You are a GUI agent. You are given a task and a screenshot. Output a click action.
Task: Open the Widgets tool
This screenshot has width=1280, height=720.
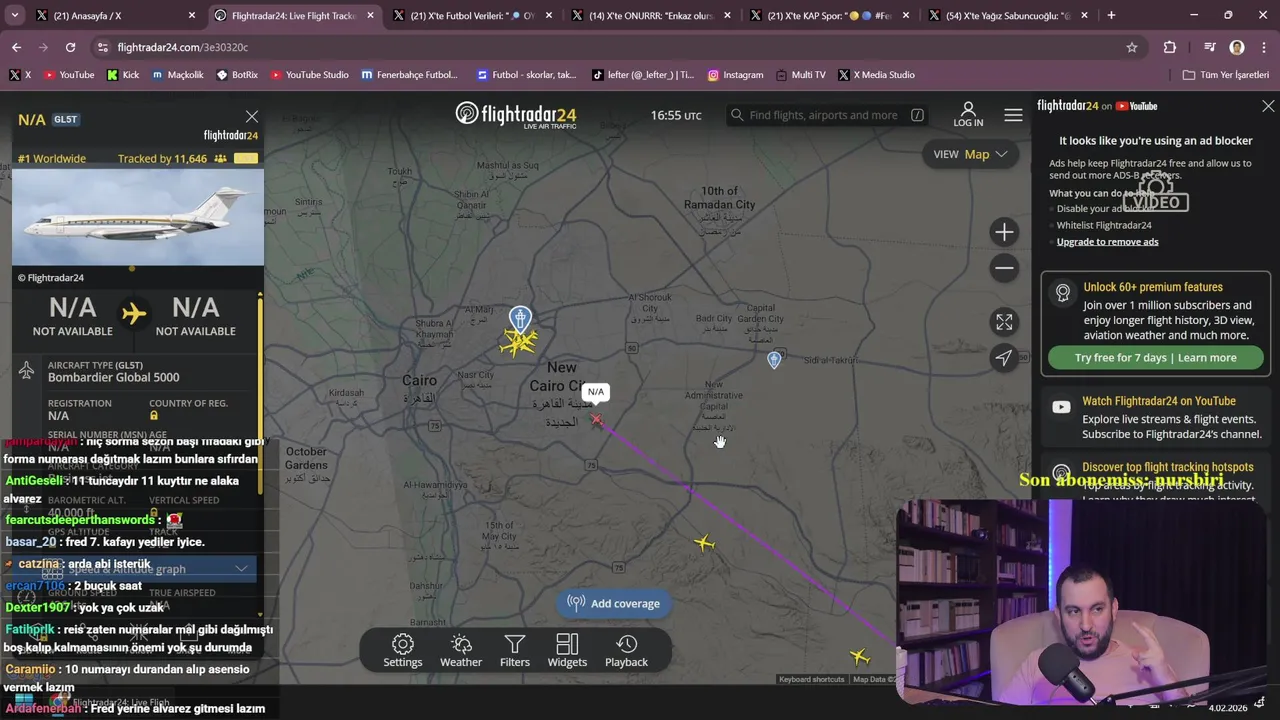[567, 650]
